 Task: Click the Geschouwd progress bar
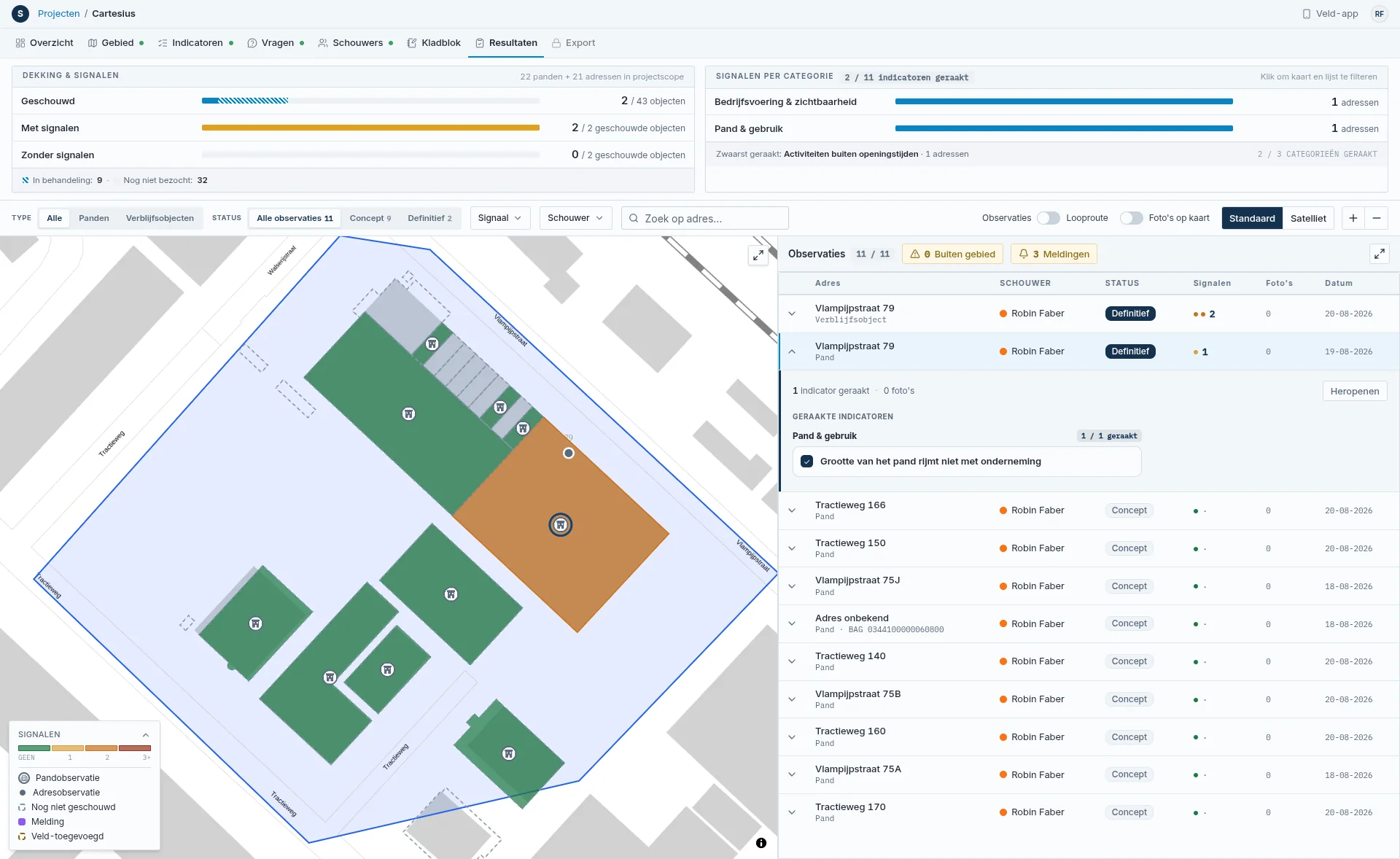(x=370, y=101)
